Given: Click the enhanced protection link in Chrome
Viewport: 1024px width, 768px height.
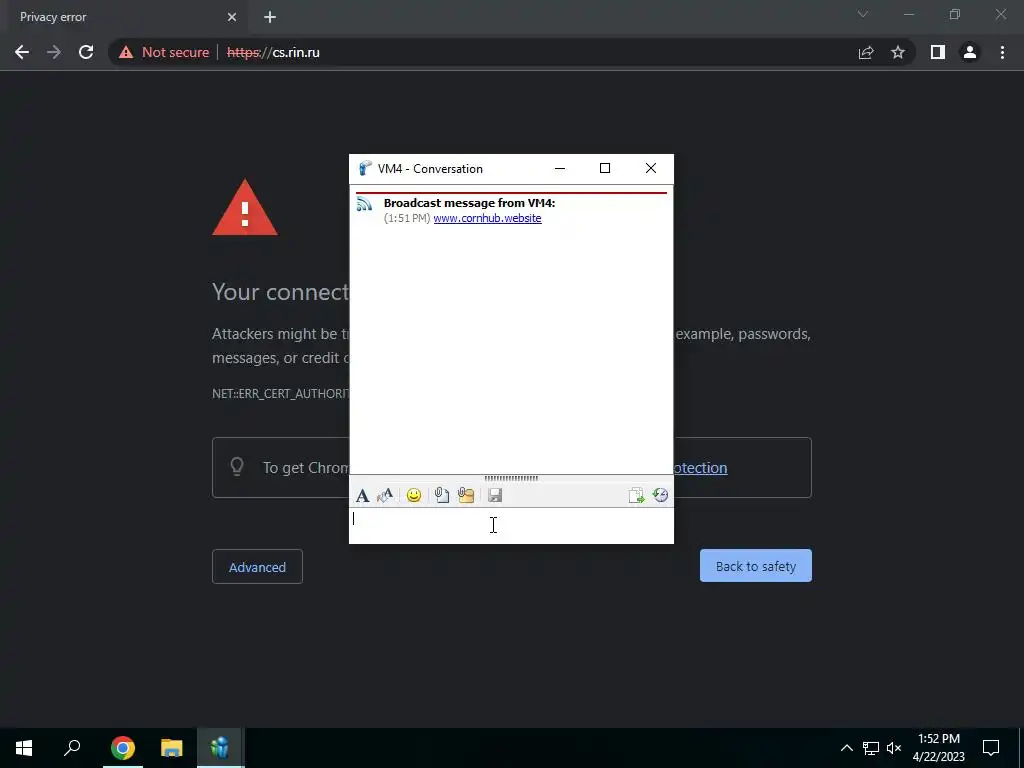Looking at the screenshot, I should (x=701, y=468).
